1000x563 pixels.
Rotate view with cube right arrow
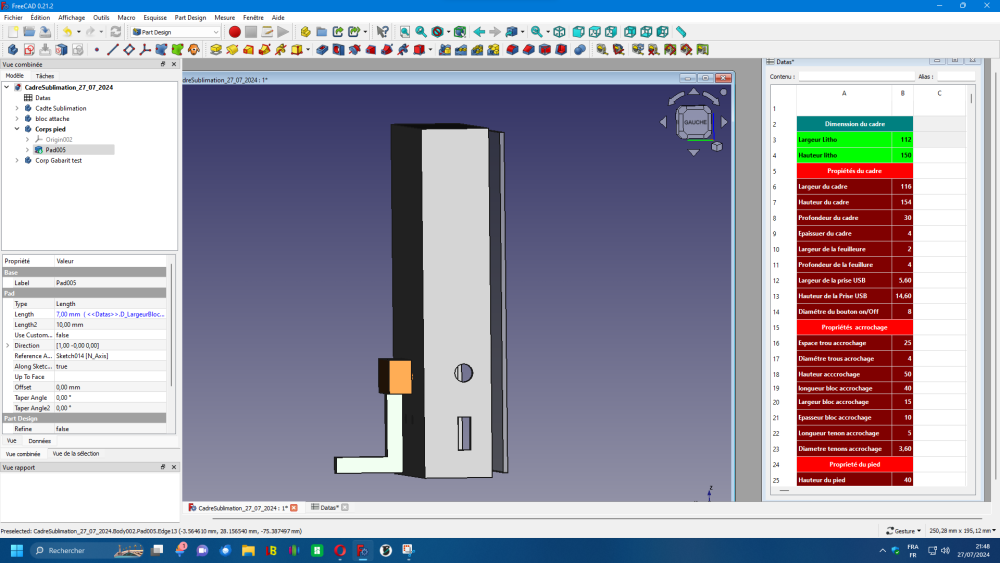[724, 121]
